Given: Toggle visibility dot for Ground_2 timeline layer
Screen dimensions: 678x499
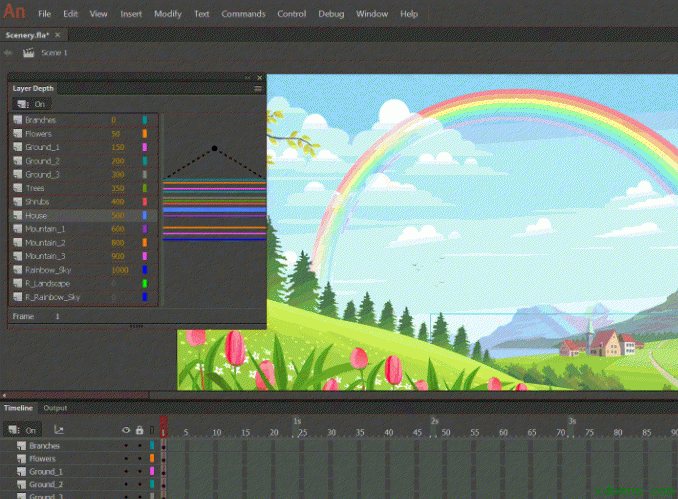Looking at the screenshot, I should 126,484.
